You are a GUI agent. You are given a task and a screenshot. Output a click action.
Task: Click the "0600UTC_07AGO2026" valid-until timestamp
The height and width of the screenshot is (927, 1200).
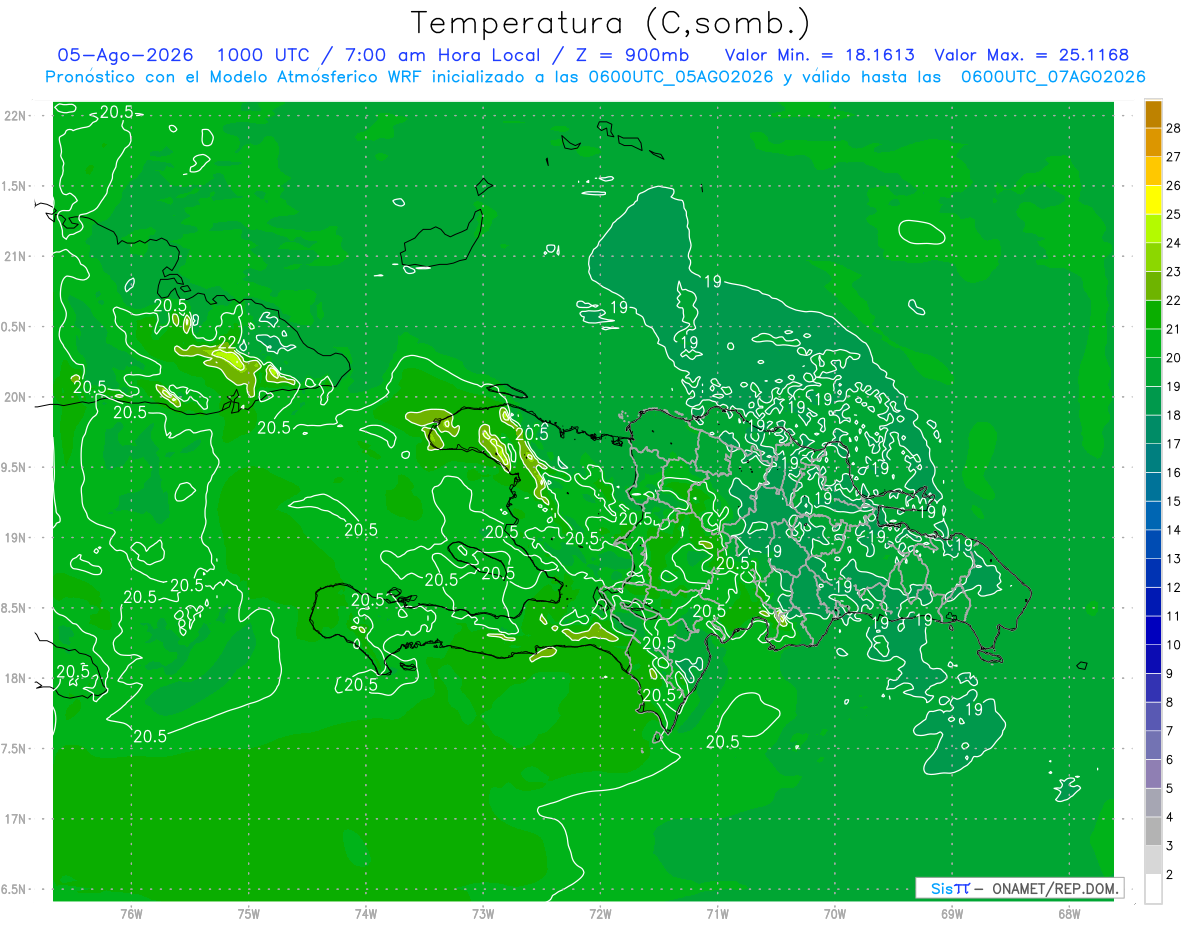coord(1053,77)
